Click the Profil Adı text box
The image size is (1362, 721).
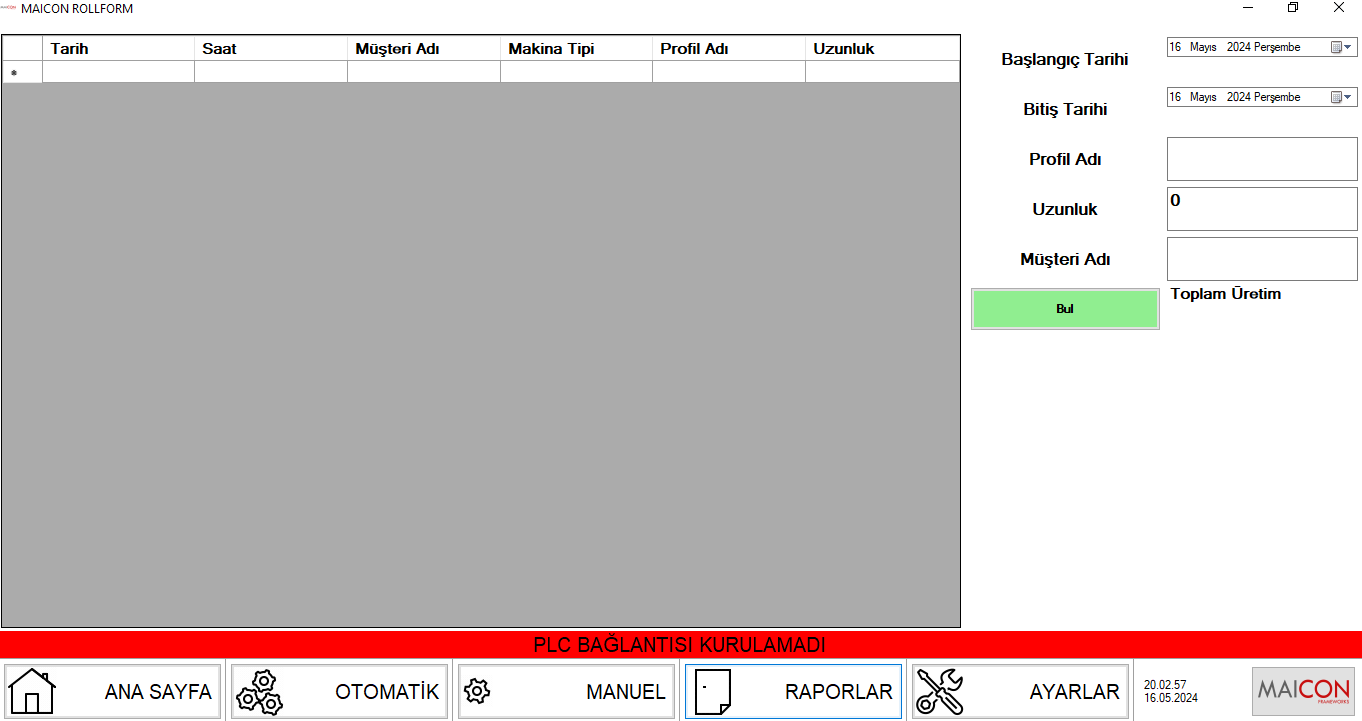[1262, 159]
